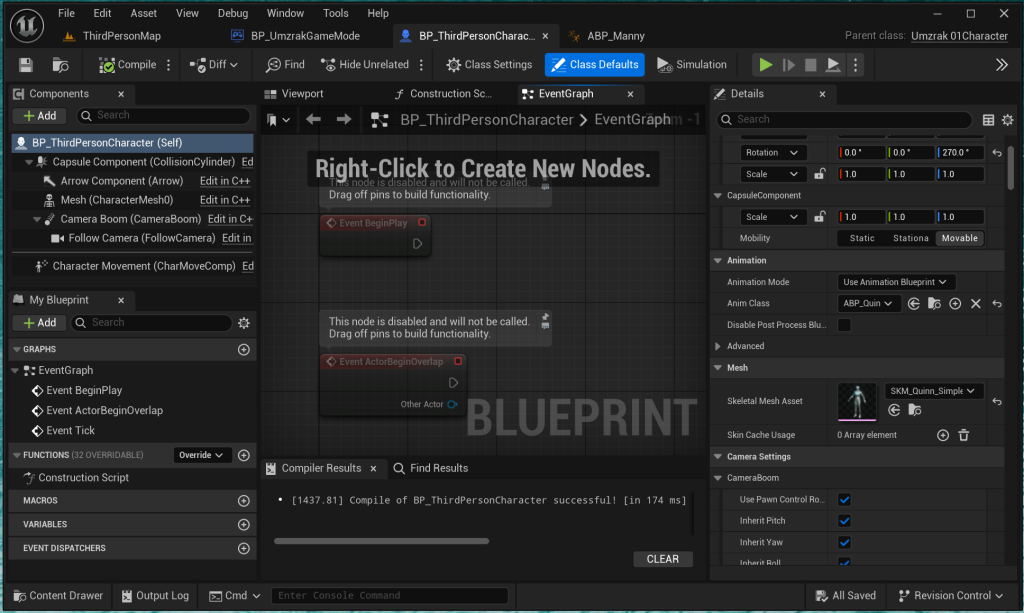Toggle Inherit Yaw checkbox
This screenshot has width=1024, height=613.
pyautogui.click(x=844, y=542)
